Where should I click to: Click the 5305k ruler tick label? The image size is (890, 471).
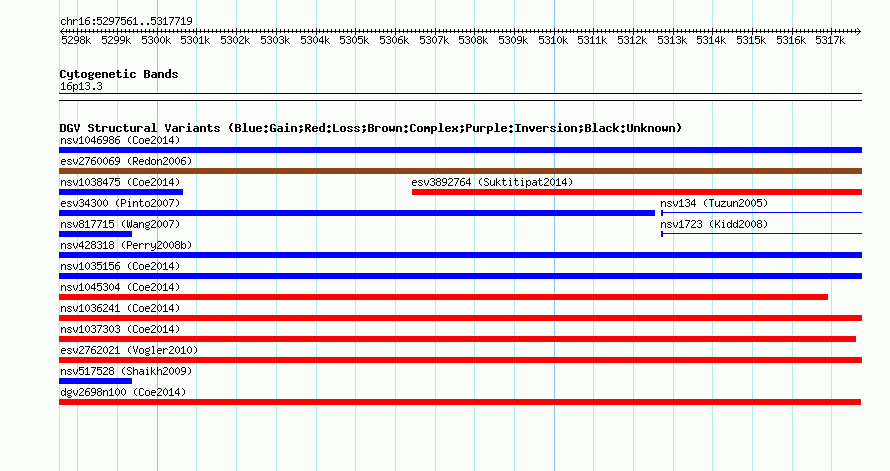click(x=354, y=40)
